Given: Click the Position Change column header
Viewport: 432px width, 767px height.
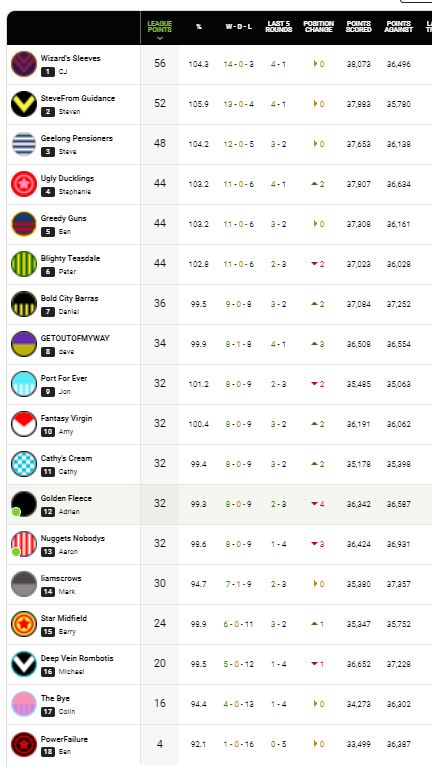Looking at the screenshot, I should click(318, 27).
